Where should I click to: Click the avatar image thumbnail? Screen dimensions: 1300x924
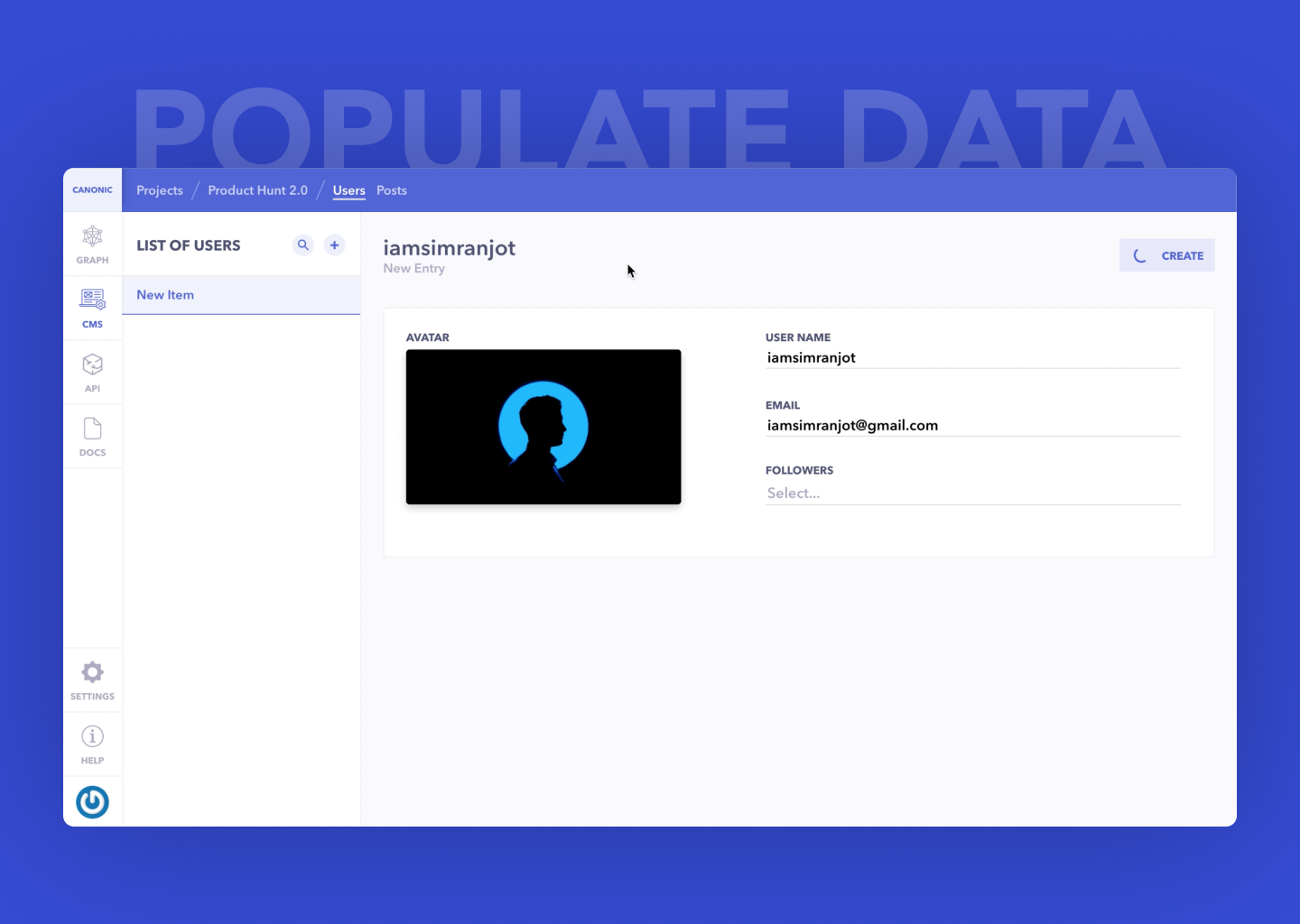[x=543, y=427]
